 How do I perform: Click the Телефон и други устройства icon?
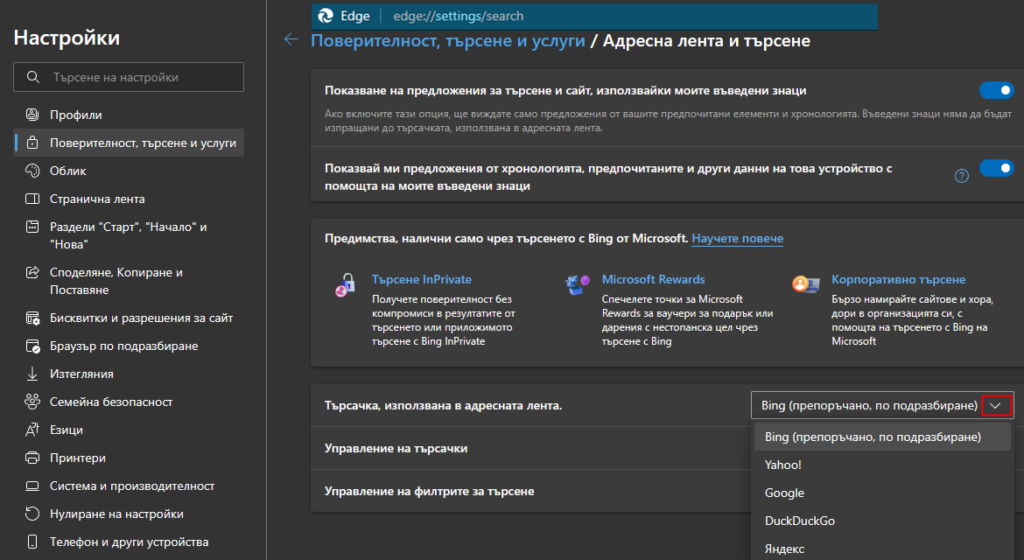click(x=32, y=542)
